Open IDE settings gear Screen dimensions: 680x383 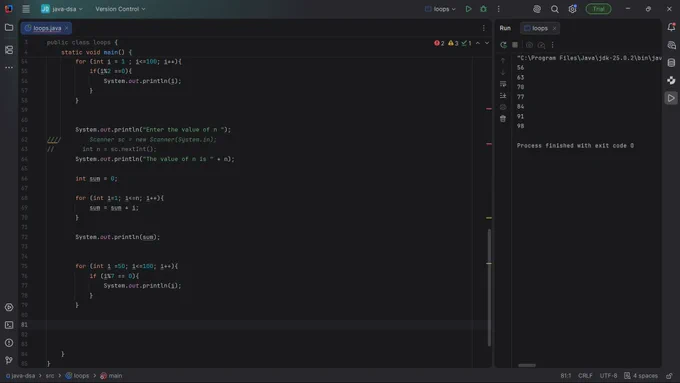[572, 9]
